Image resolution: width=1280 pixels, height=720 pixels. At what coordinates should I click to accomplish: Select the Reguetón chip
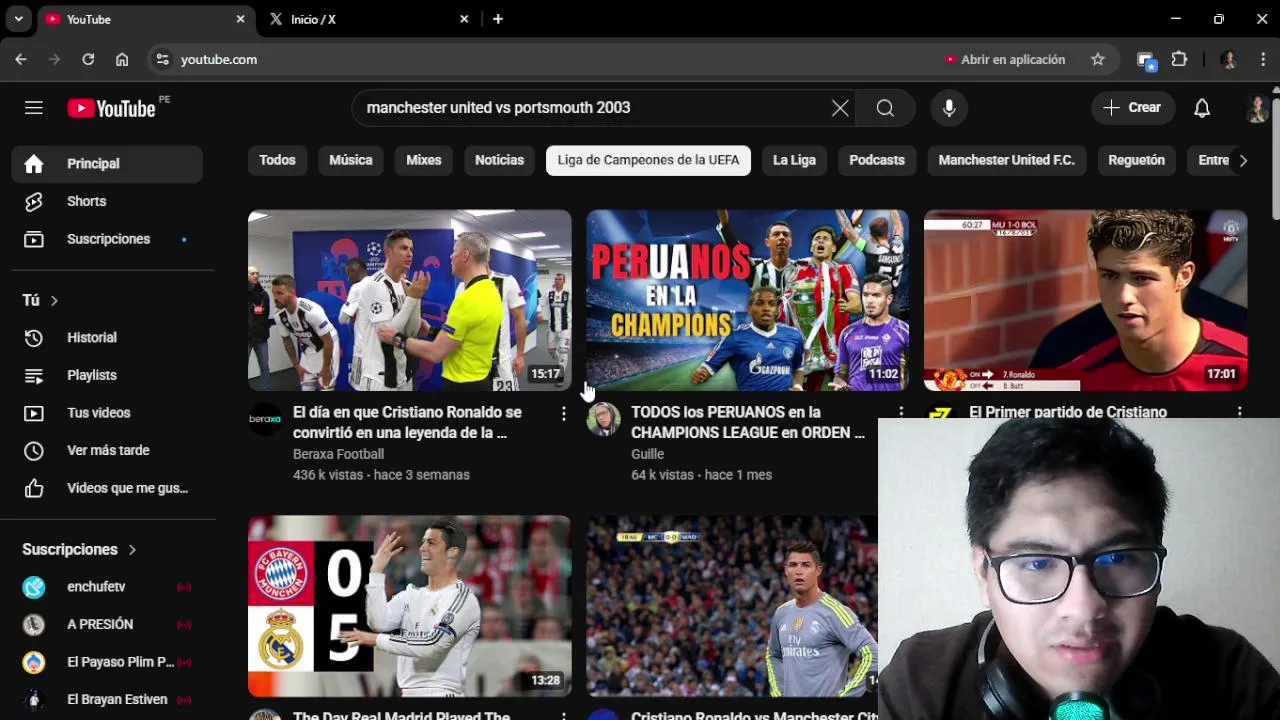pyautogui.click(x=1136, y=160)
